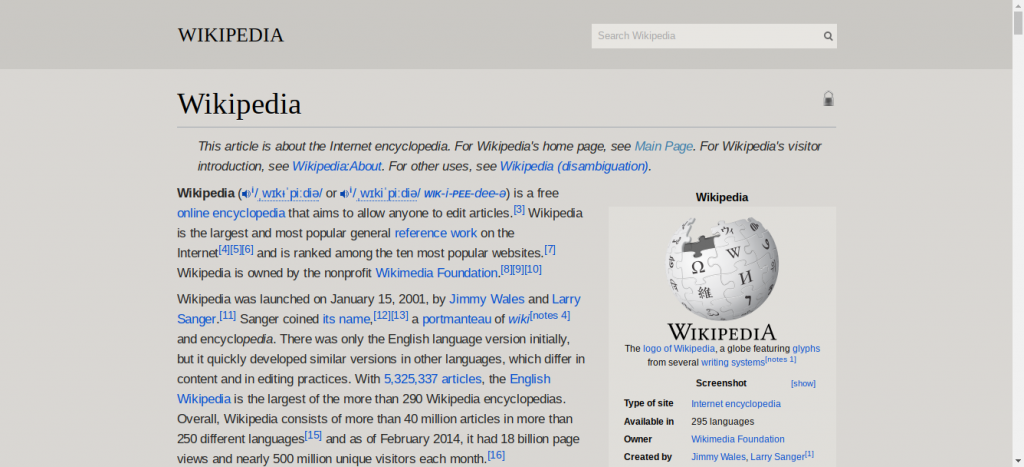1024x467 pixels.
Task: Open the Wikipedia (disambiguation) link
Action: (x=574, y=166)
